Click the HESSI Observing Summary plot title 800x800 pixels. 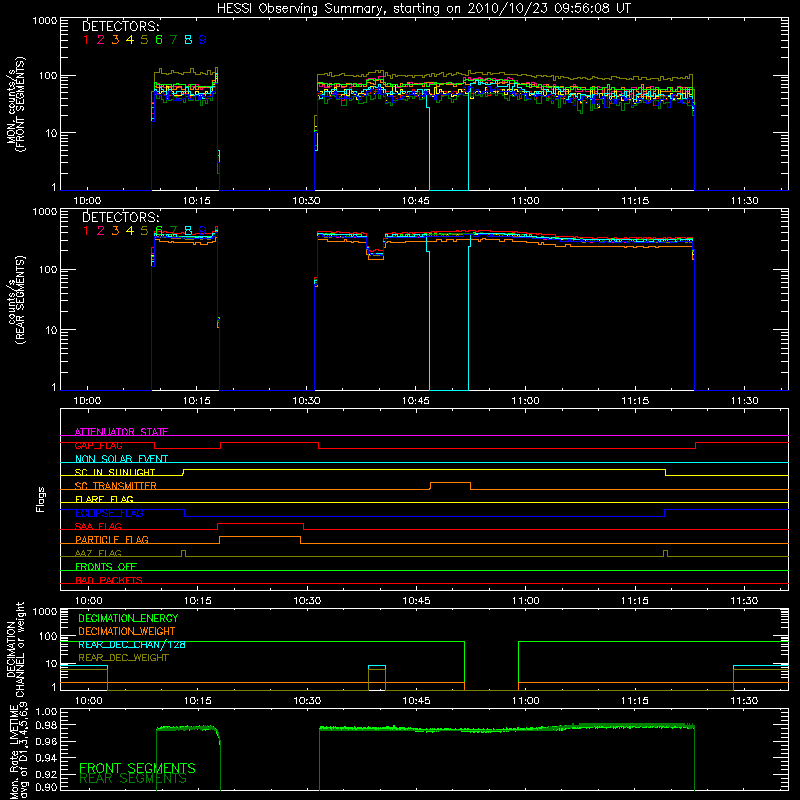423,9
